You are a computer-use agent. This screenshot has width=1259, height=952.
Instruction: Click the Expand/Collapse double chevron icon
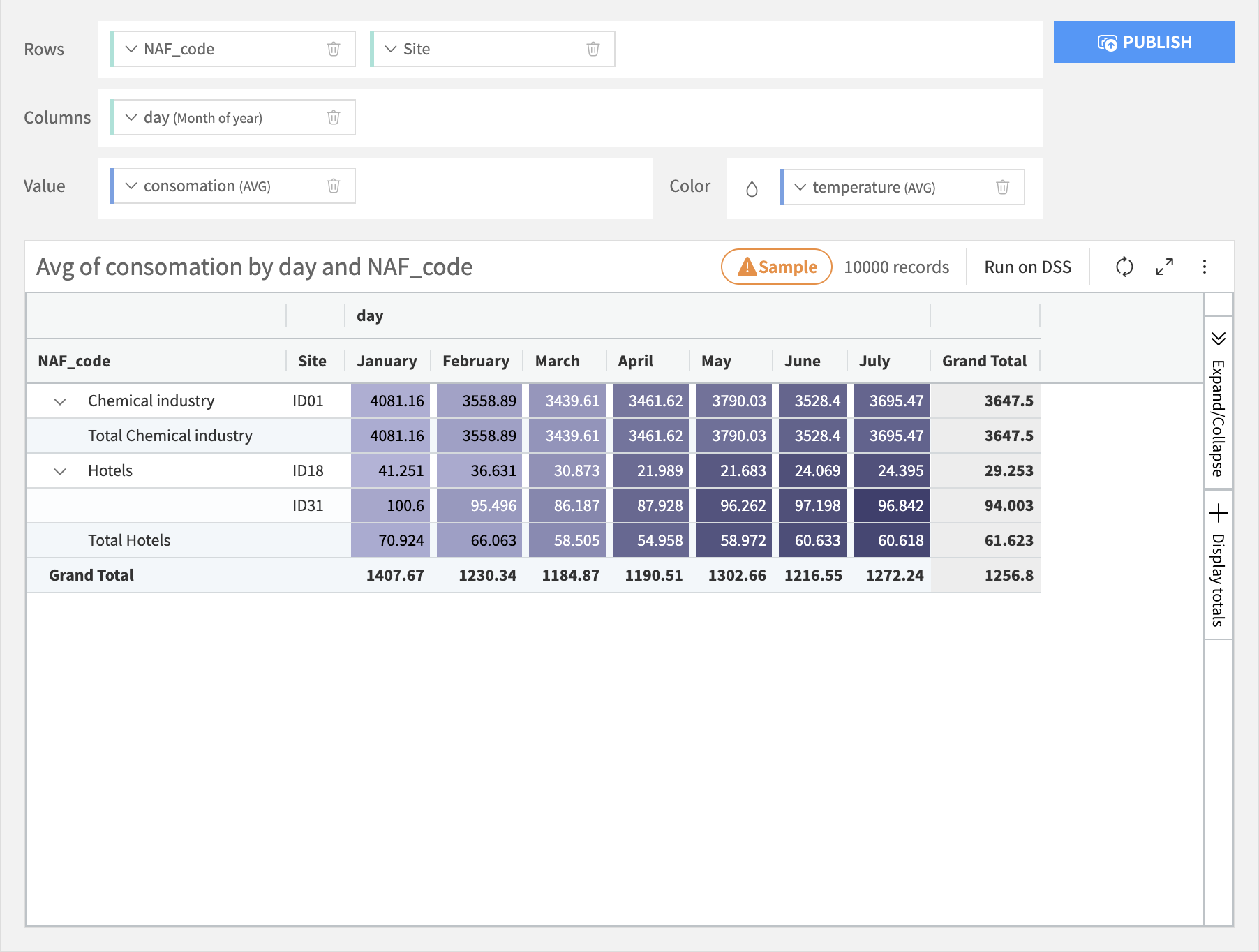click(1219, 339)
